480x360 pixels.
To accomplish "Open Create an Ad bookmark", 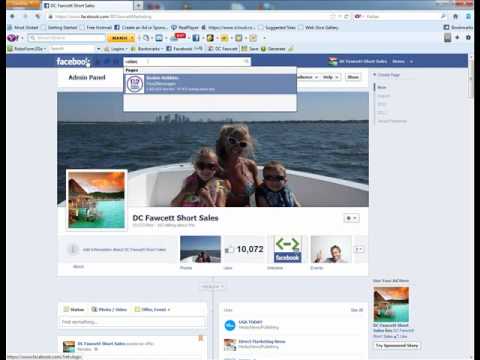I will [x=140, y=27].
